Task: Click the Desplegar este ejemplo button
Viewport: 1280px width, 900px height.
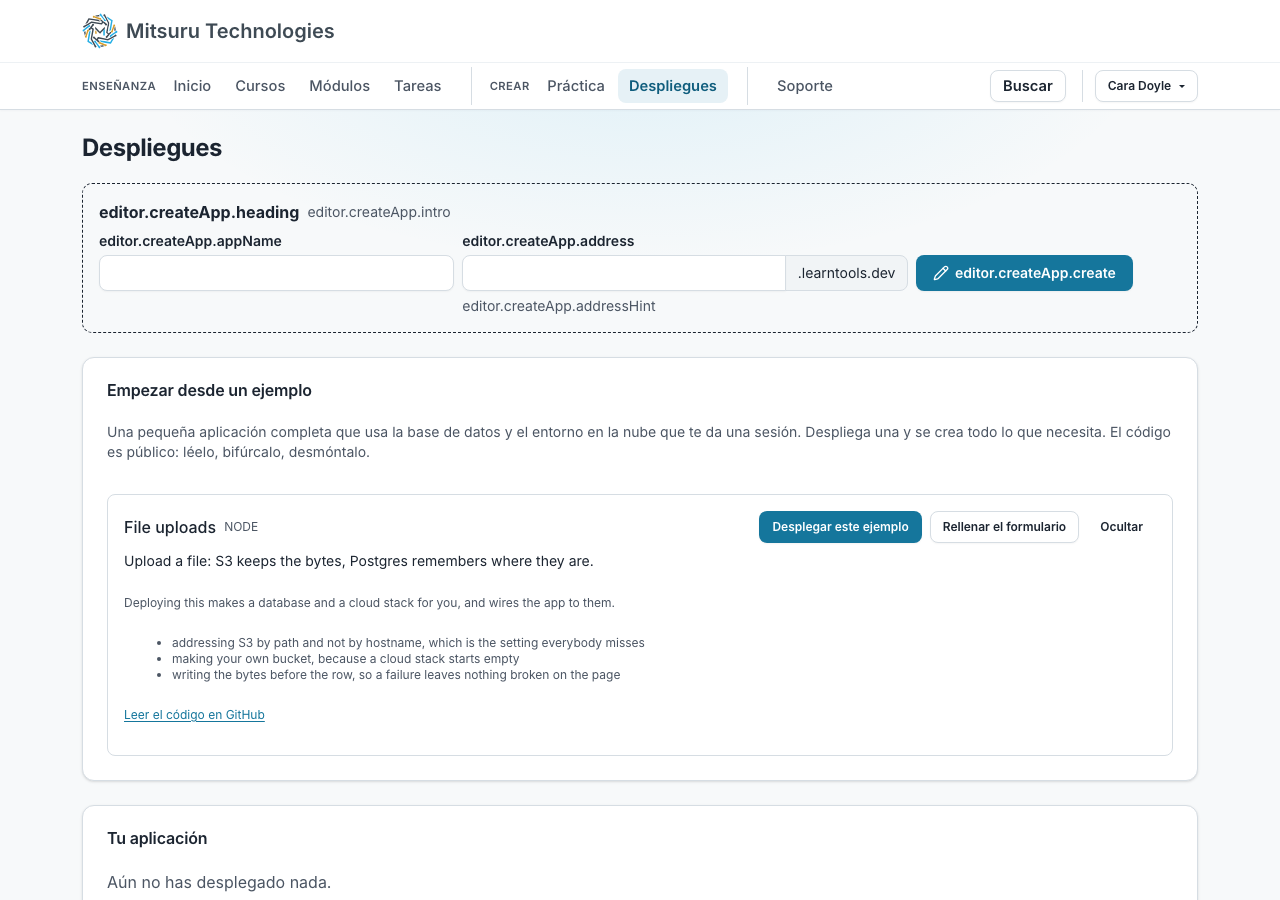Action: (x=840, y=527)
